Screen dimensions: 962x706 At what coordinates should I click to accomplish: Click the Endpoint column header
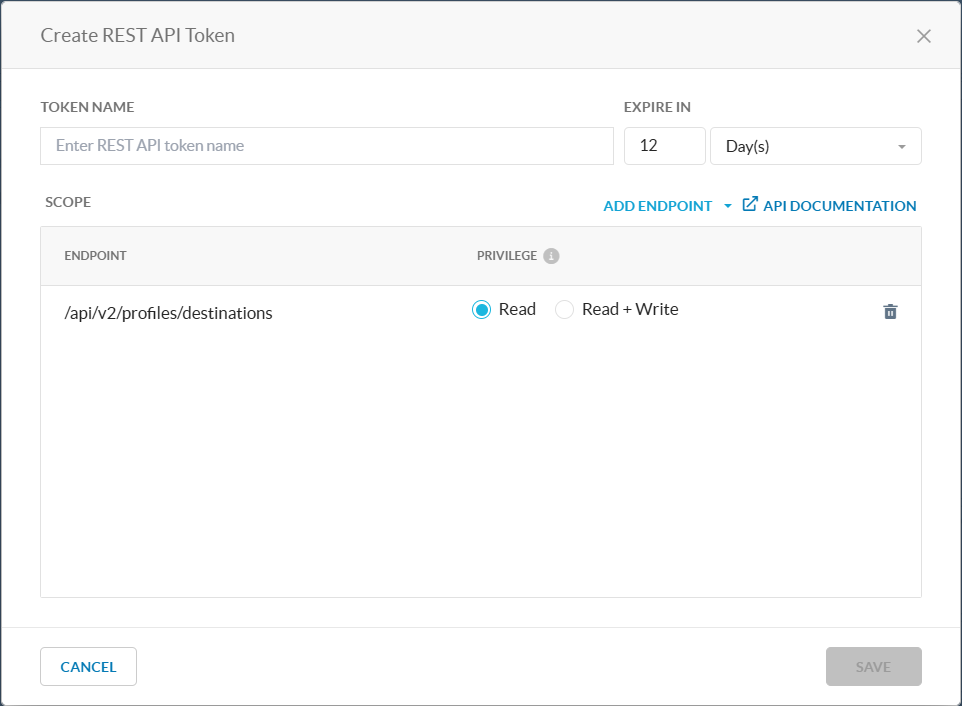[95, 256]
